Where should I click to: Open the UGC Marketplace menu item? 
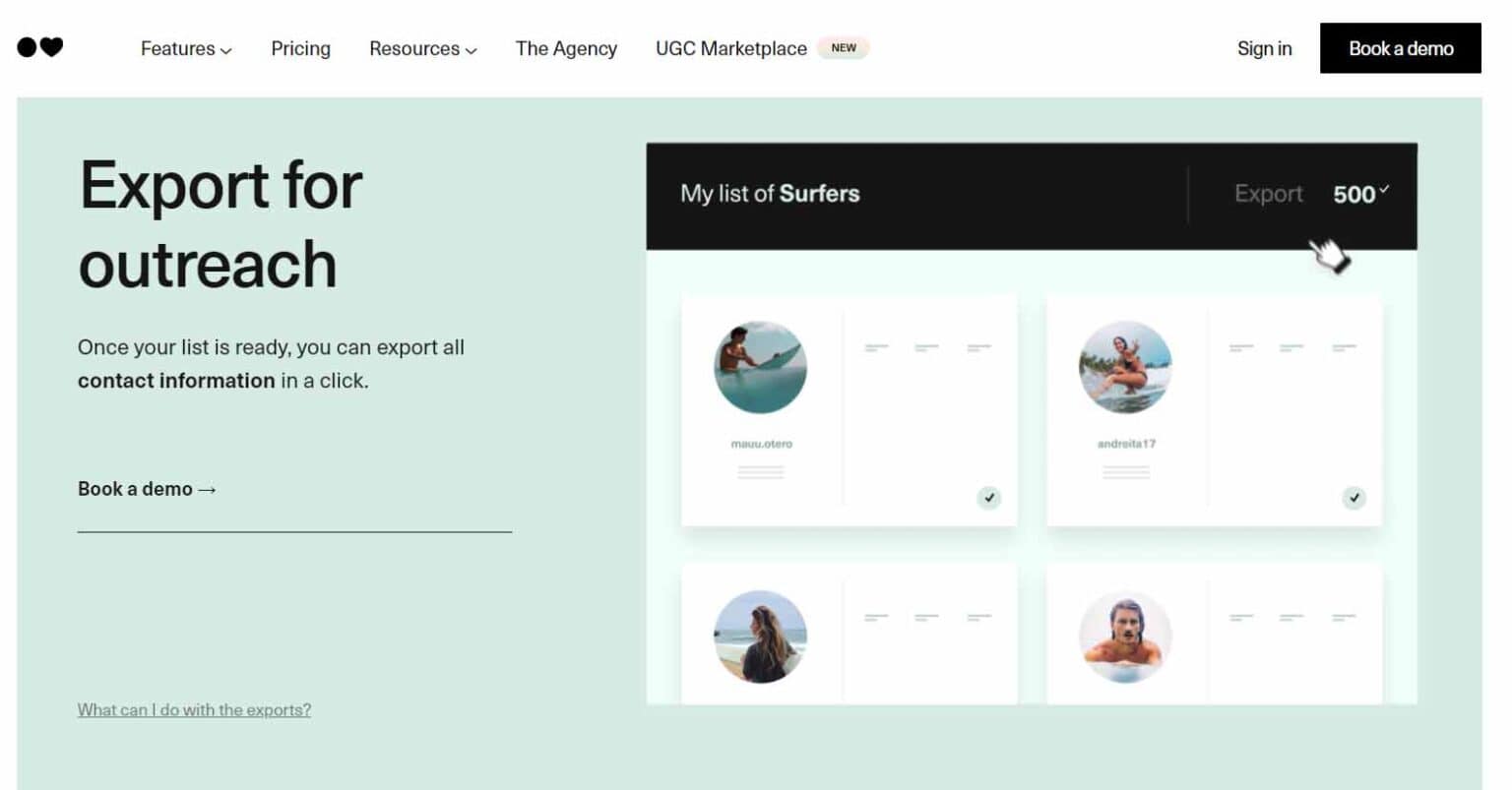[730, 48]
